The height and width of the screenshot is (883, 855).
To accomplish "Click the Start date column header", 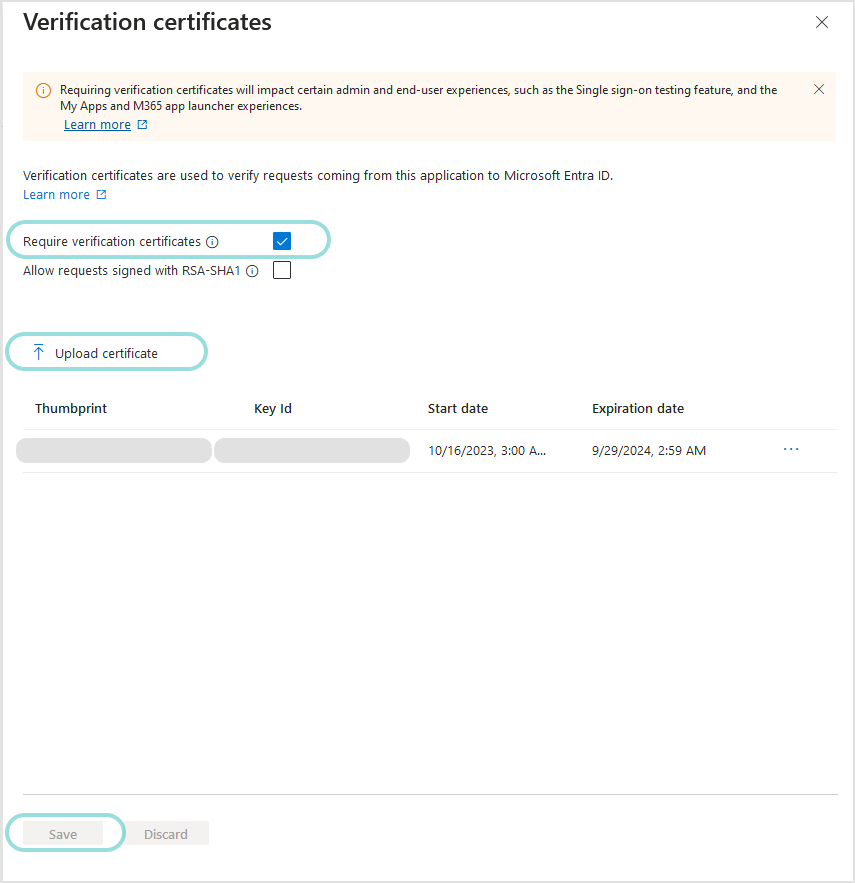I will pyautogui.click(x=458, y=408).
